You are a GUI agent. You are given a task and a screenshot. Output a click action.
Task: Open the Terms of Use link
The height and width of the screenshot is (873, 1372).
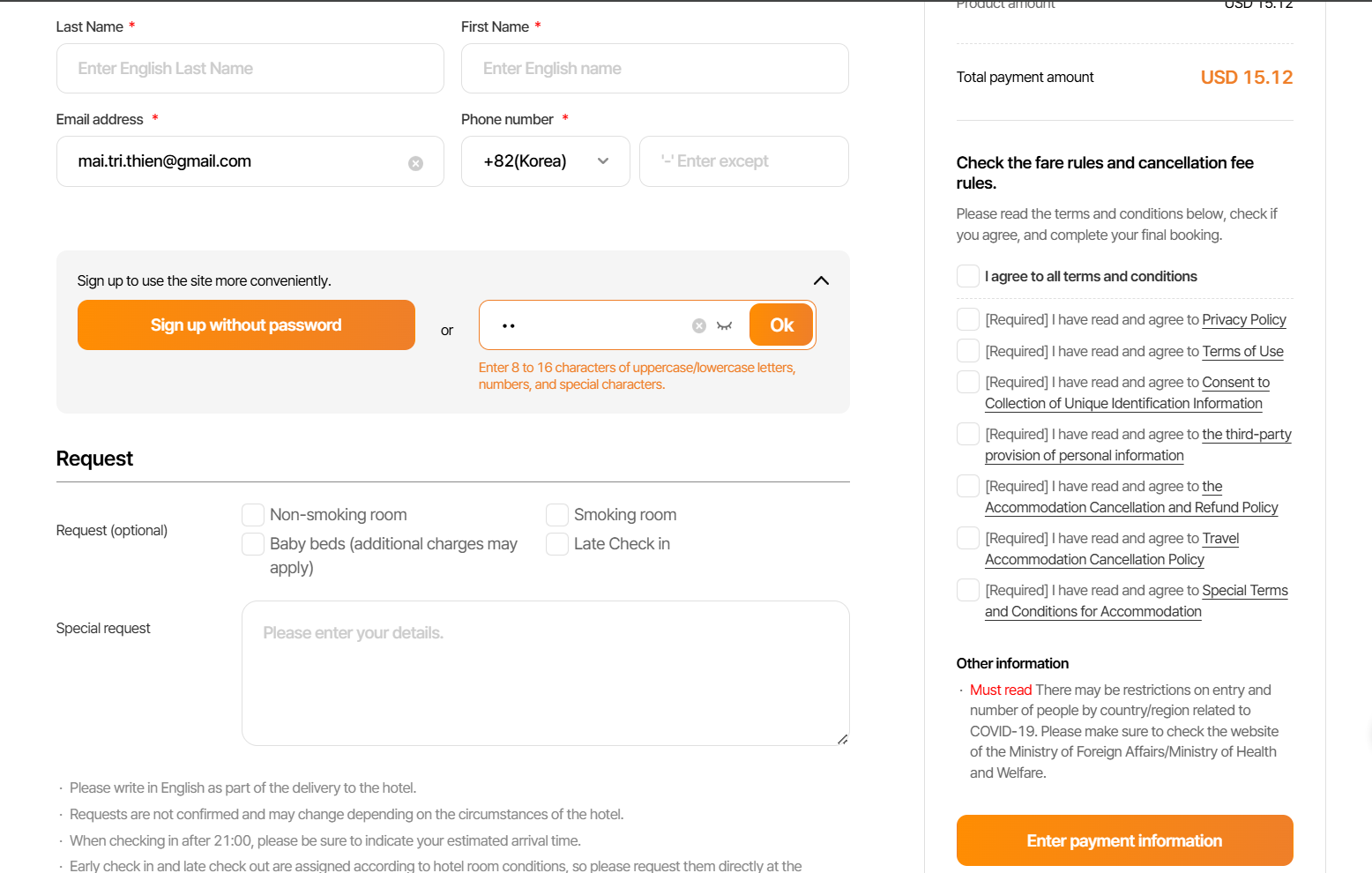click(x=1242, y=351)
